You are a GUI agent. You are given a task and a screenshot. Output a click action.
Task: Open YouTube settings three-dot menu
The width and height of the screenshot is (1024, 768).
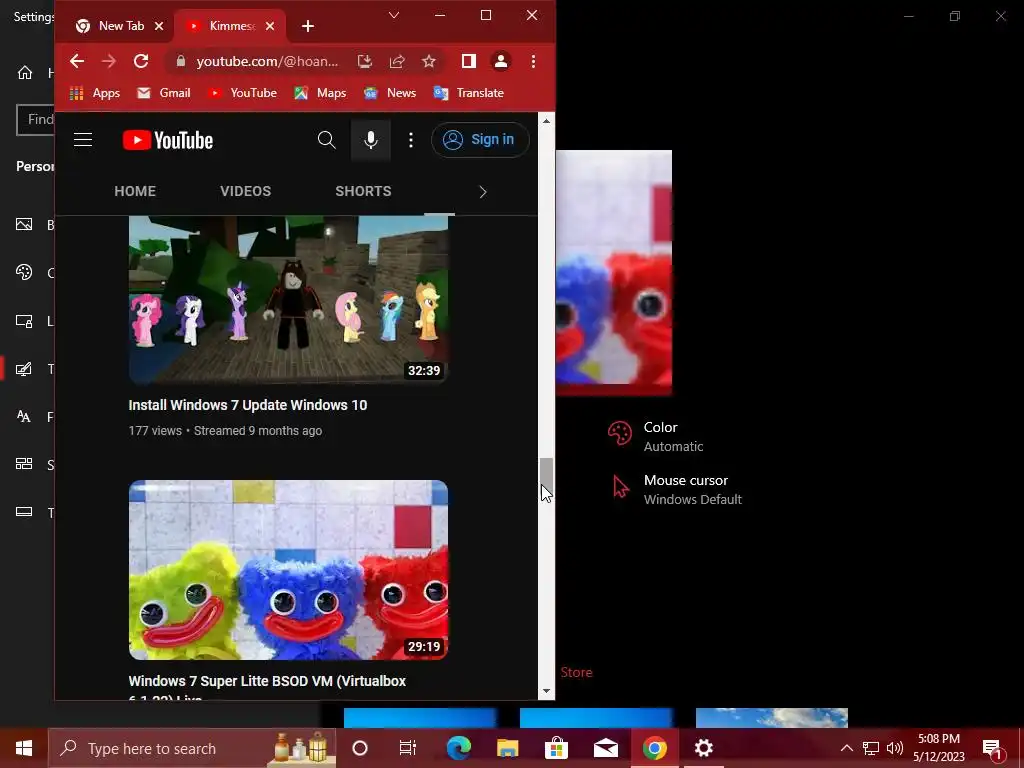coord(411,140)
